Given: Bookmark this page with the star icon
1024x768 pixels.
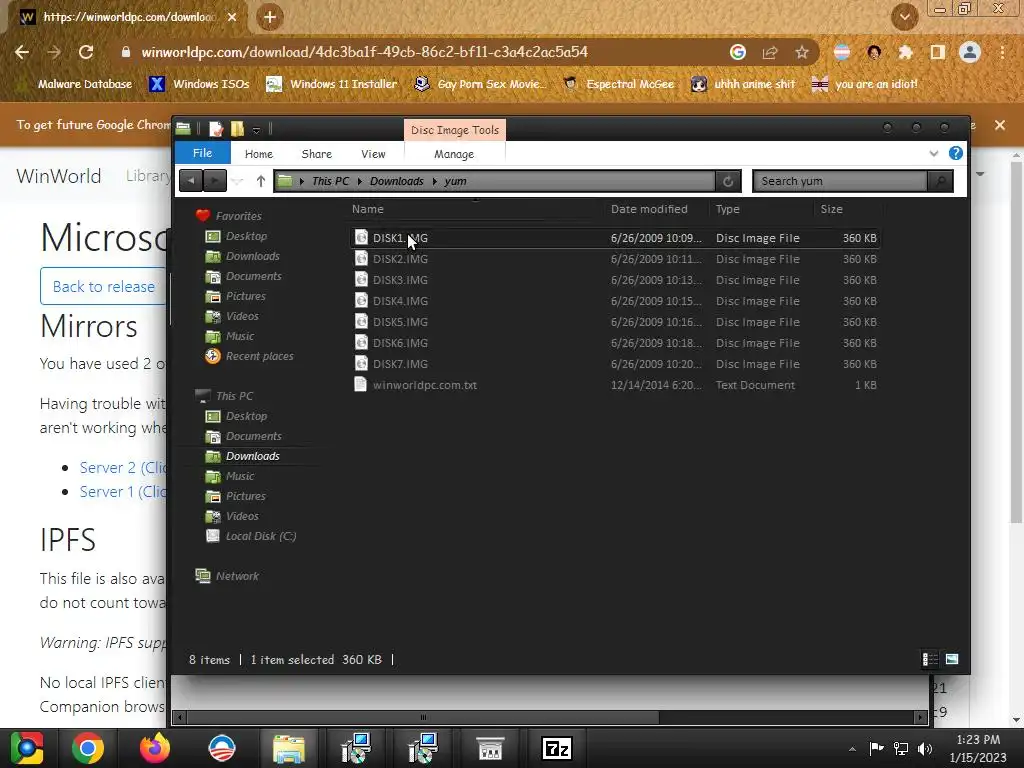Looking at the screenshot, I should click(802, 52).
